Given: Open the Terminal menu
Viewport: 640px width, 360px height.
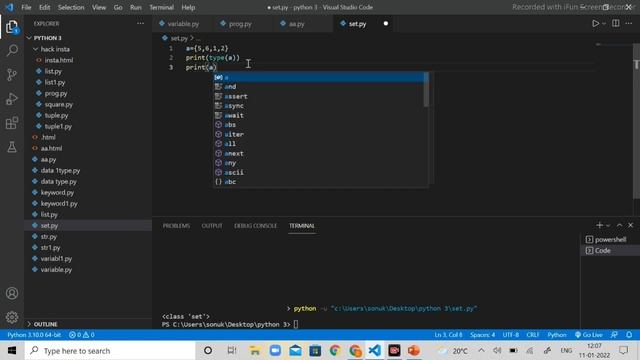Looking at the screenshot, I should 161,7.
